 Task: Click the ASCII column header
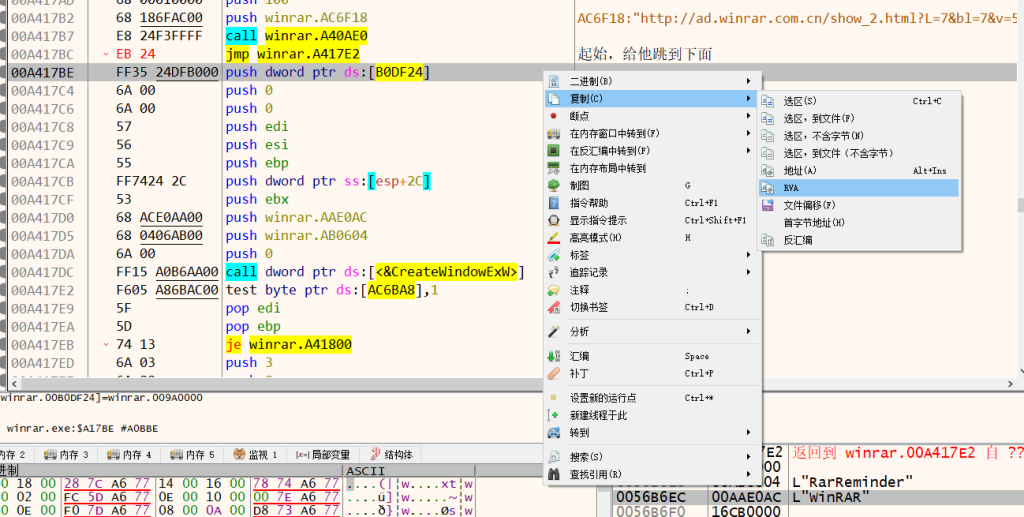tap(360, 470)
